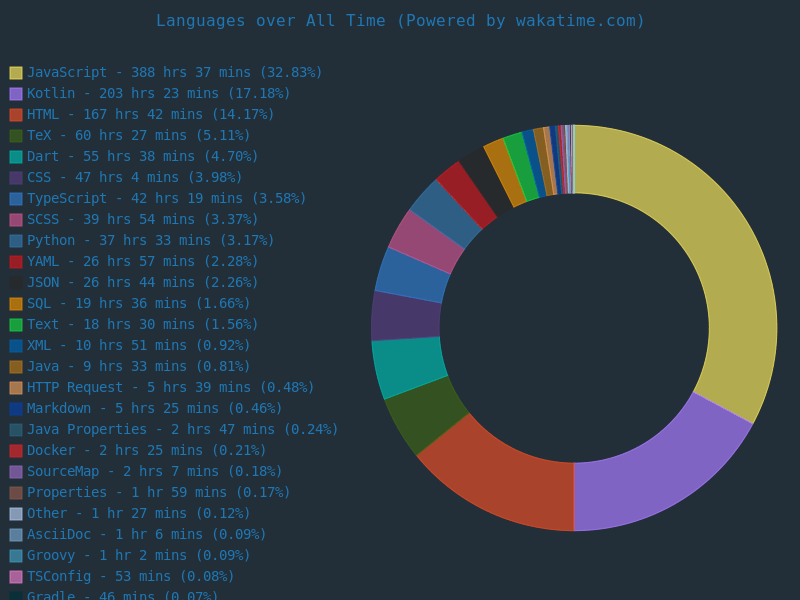Click the Java Properties legend label
Screen dimensions: 800x600
coord(182,430)
